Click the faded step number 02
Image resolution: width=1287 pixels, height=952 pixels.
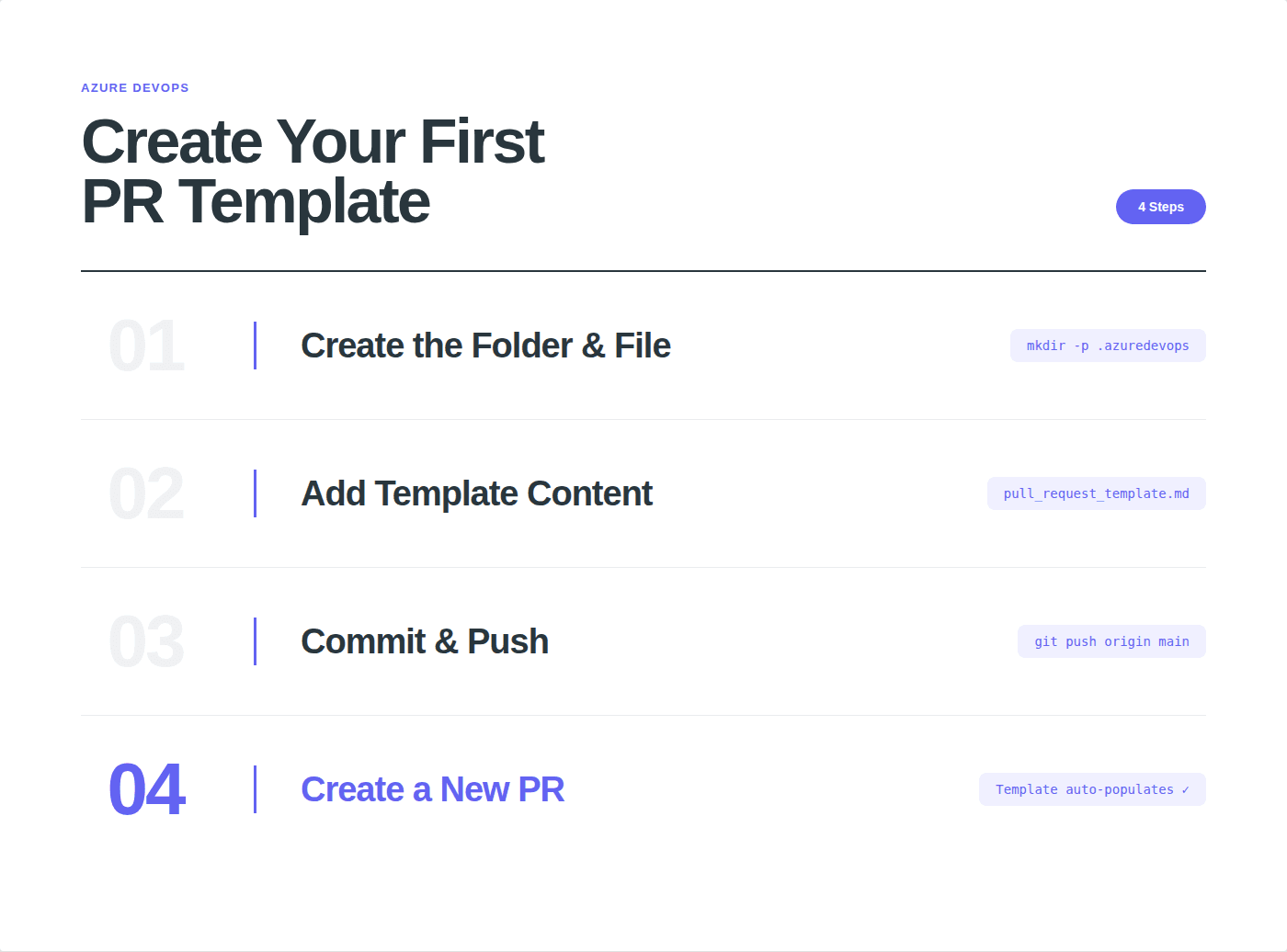[x=146, y=494]
